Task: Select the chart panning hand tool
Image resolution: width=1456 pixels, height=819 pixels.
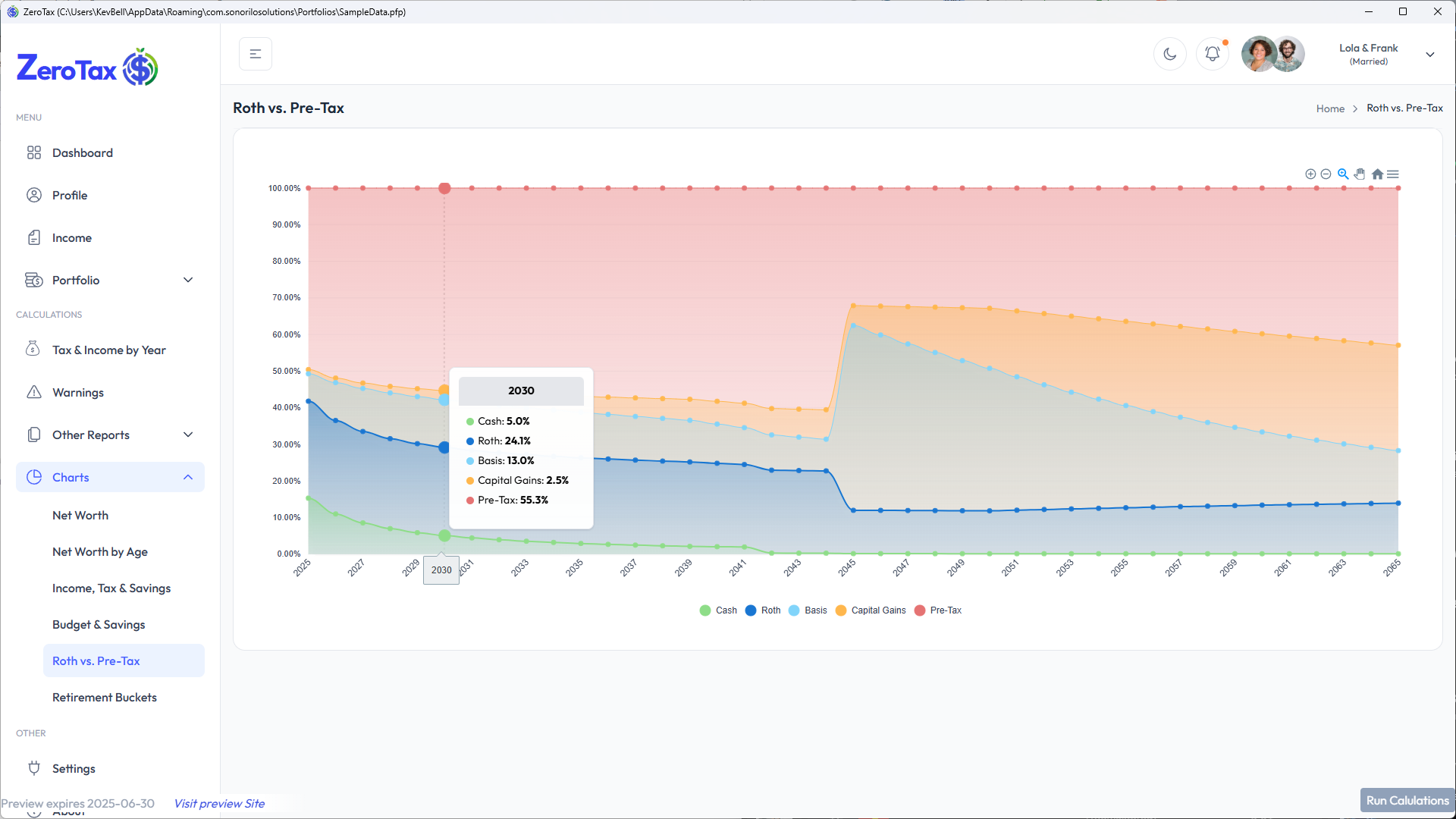Action: 1360,174
